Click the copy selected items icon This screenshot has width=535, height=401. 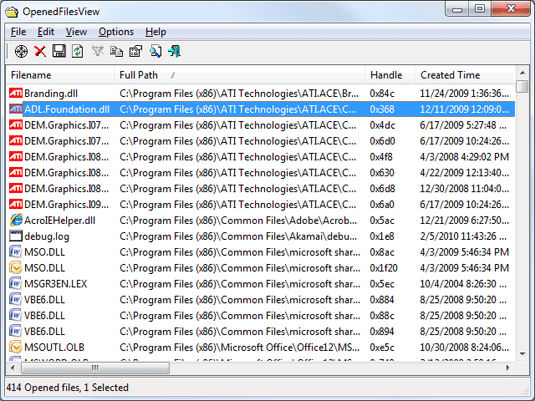pyautogui.click(x=116, y=52)
